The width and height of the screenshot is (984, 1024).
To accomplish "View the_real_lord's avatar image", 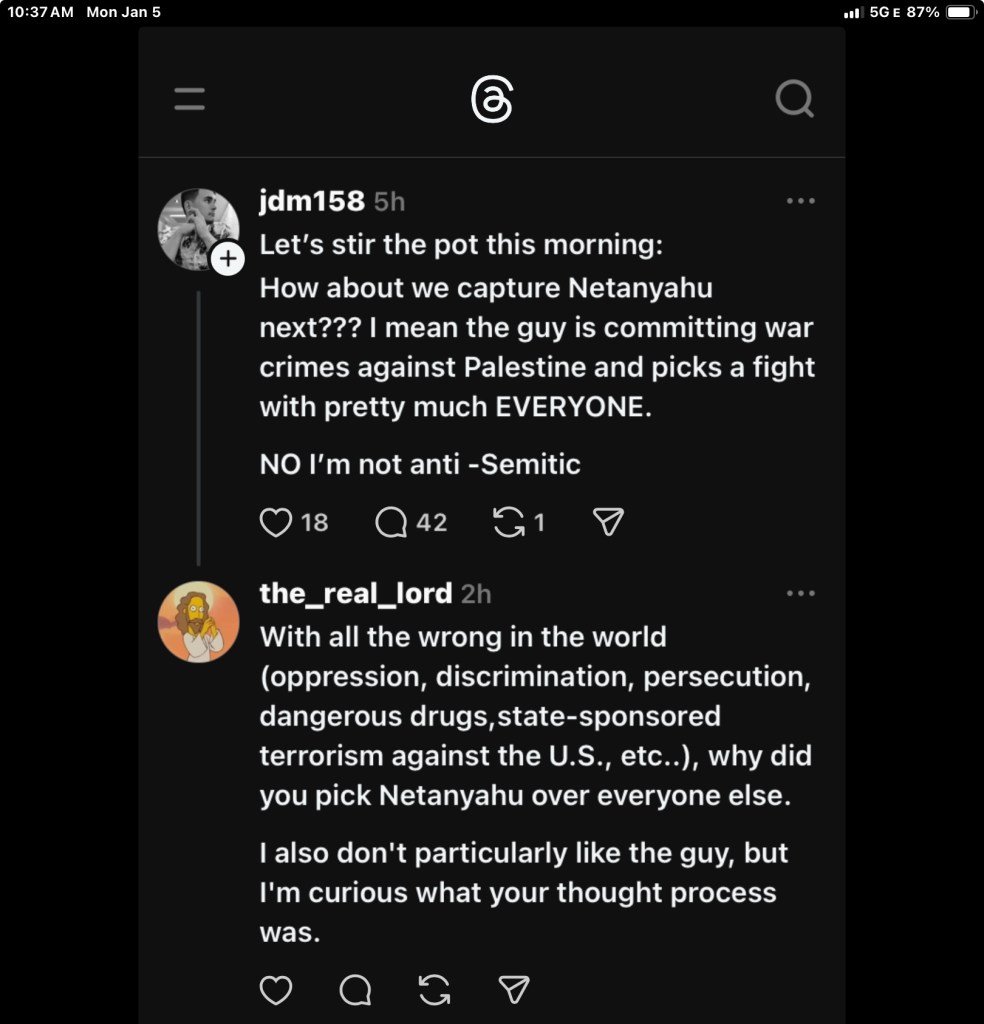I will tap(198, 621).
